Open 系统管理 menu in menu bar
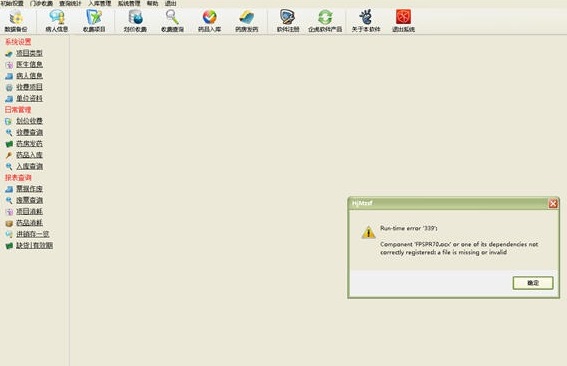 point(129,4)
